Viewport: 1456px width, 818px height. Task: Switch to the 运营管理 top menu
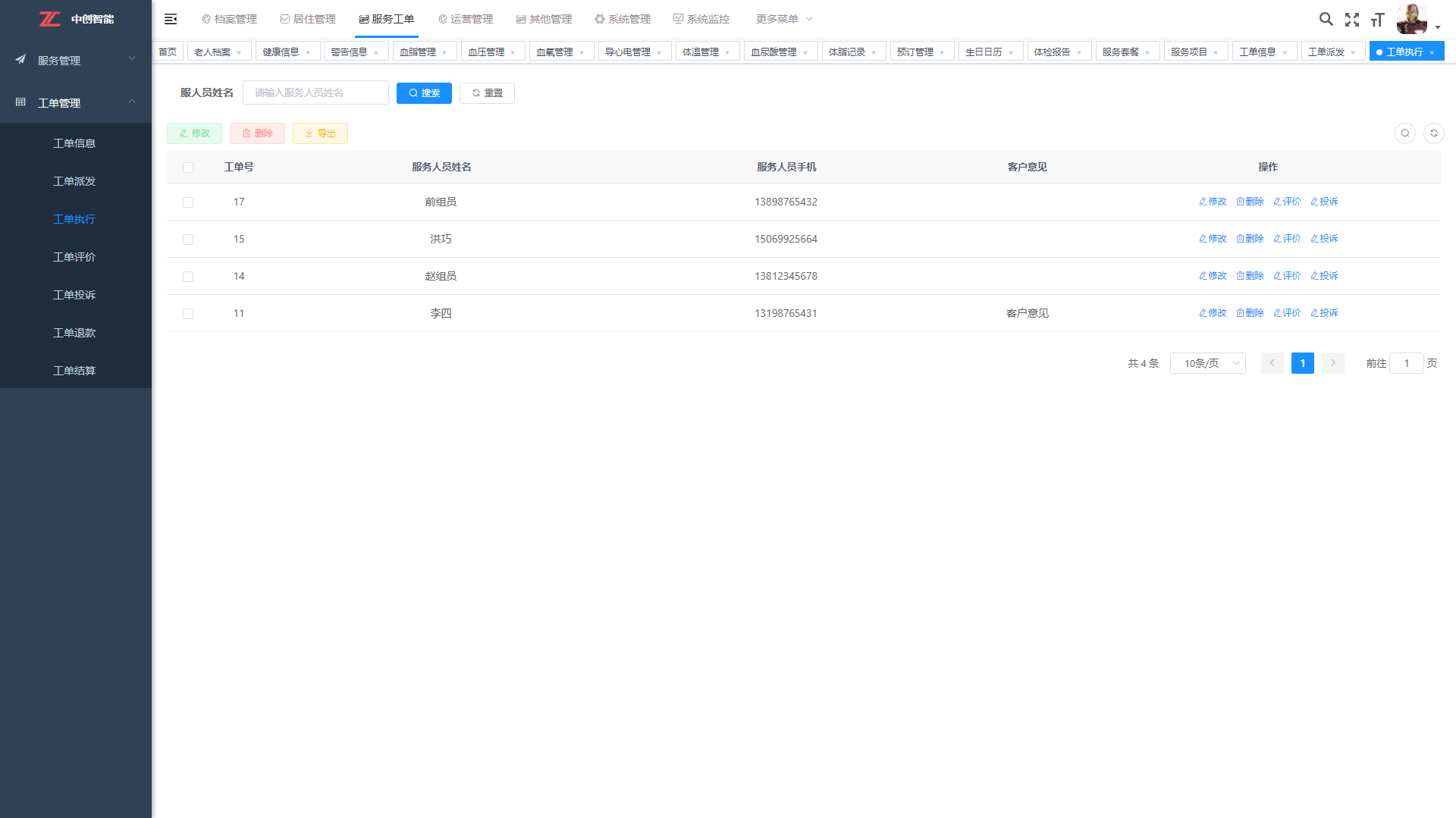466,19
